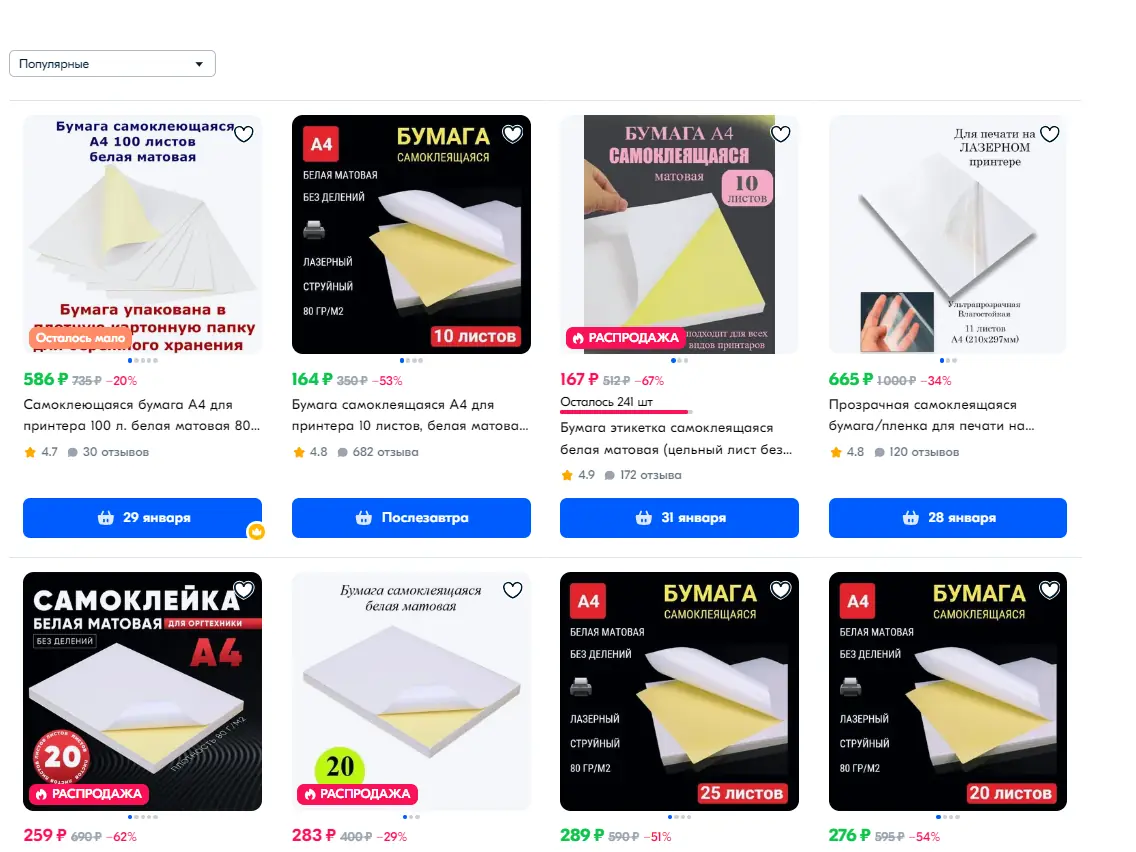Image resolution: width=1136 pixels, height=852 pixels.
Task: Click heart icon on Самоклейка А4 product
Action: pyautogui.click(x=243, y=590)
